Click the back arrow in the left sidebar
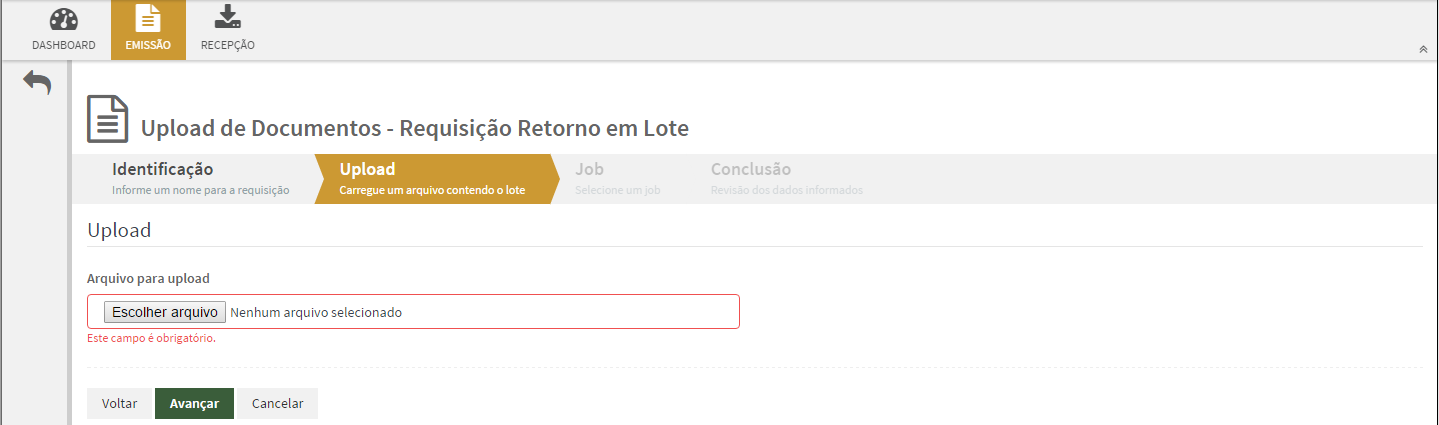The image size is (1439, 425). (37, 83)
